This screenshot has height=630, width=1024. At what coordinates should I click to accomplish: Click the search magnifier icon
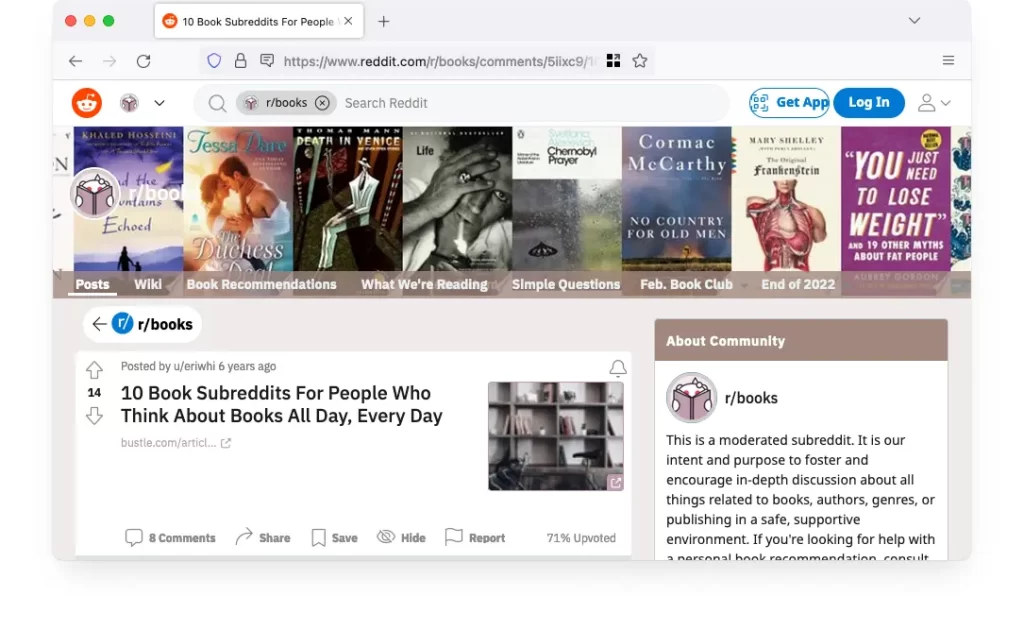(x=217, y=103)
